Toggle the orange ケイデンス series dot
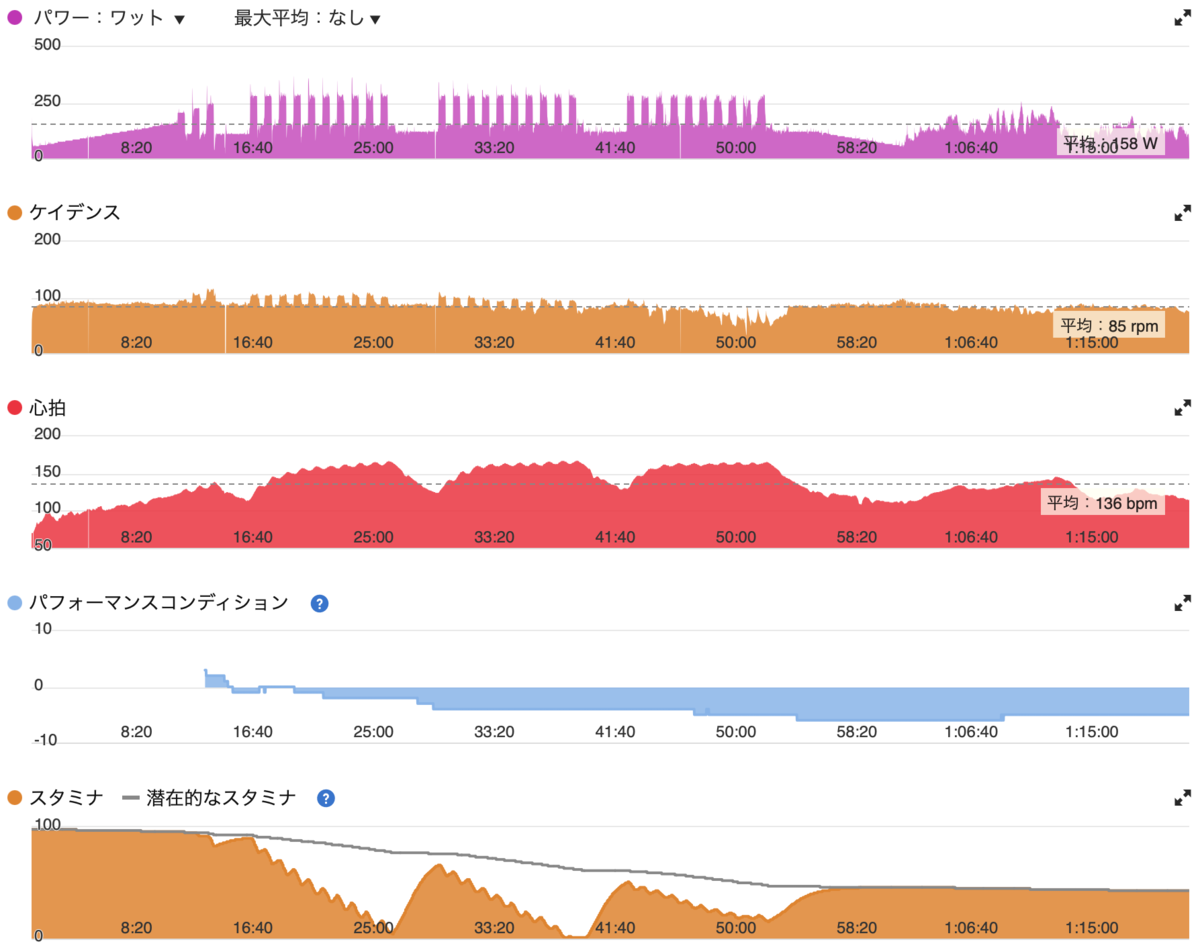The width and height of the screenshot is (1200, 950). 15,213
